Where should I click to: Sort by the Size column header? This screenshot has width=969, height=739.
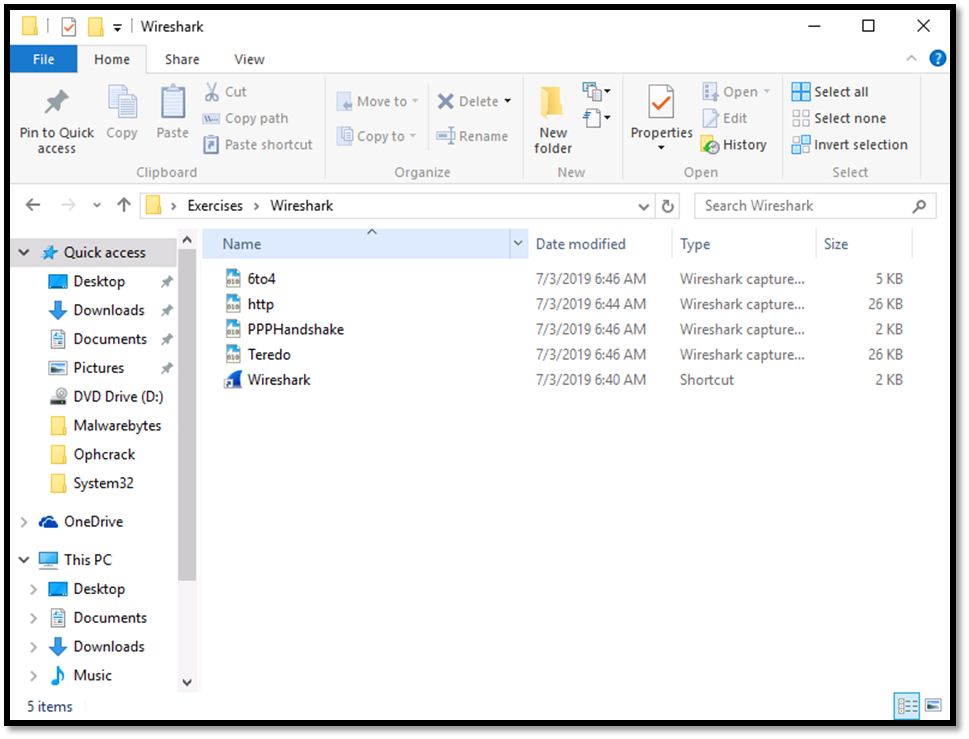[x=836, y=244]
